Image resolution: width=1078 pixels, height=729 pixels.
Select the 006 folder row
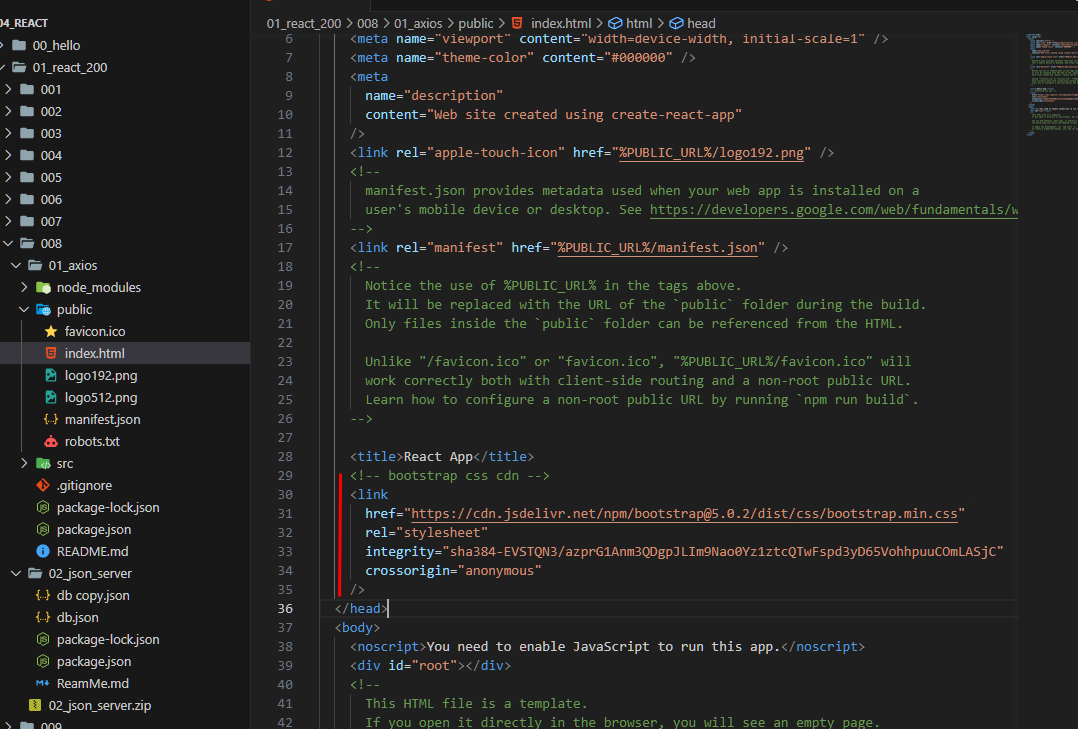point(125,199)
